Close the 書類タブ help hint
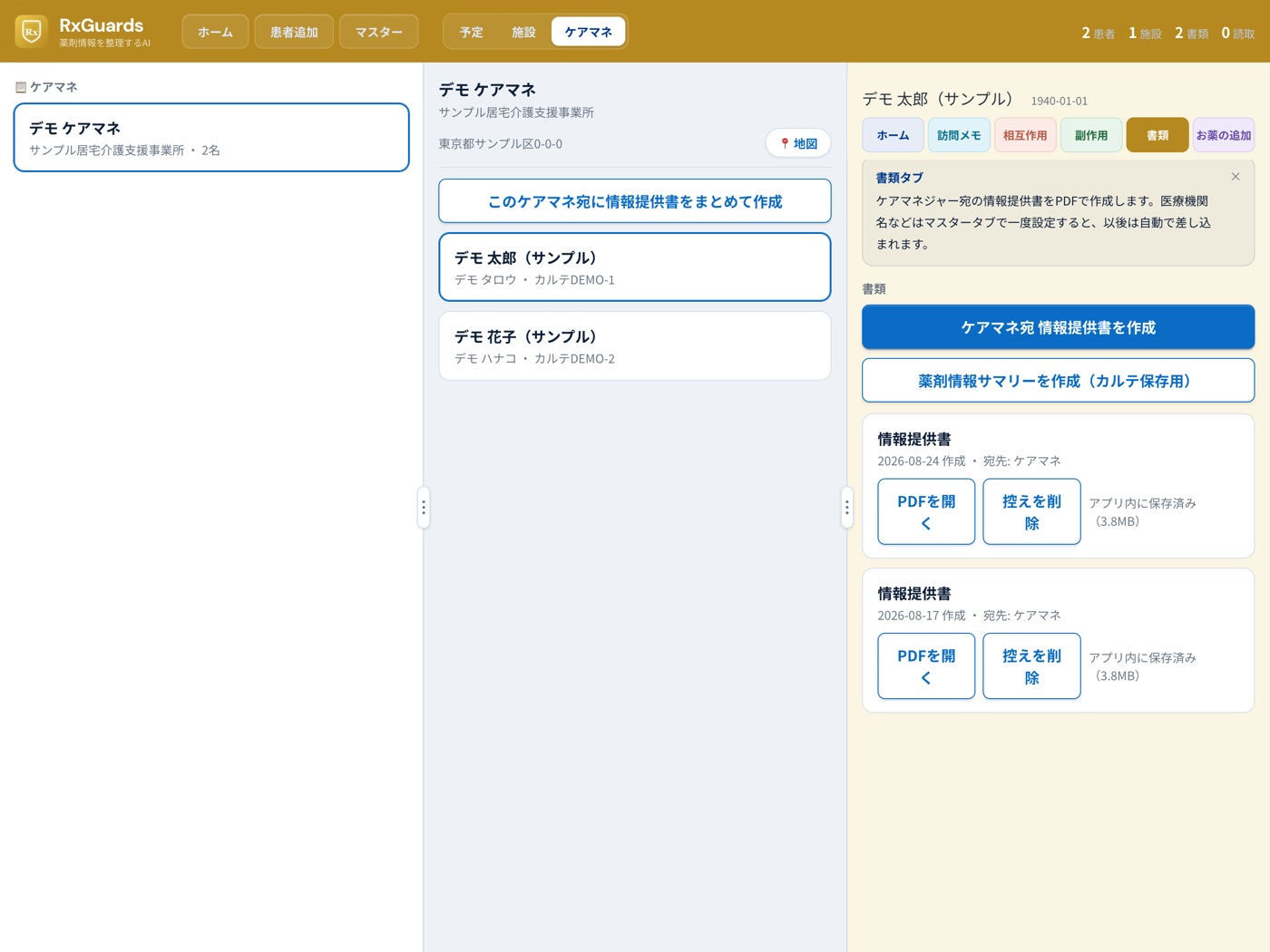Viewport: 1270px width, 952px height. coord(1236,177)
